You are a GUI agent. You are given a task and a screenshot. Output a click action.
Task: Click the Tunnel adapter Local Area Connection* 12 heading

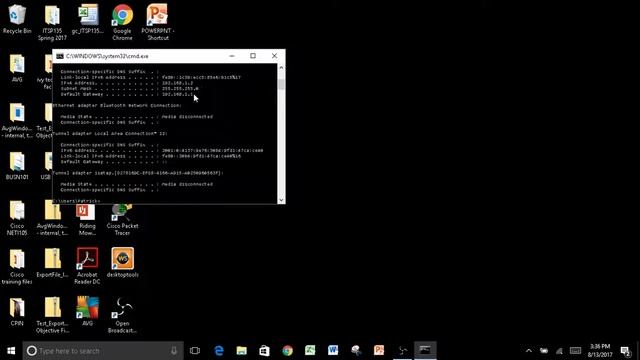110,133
